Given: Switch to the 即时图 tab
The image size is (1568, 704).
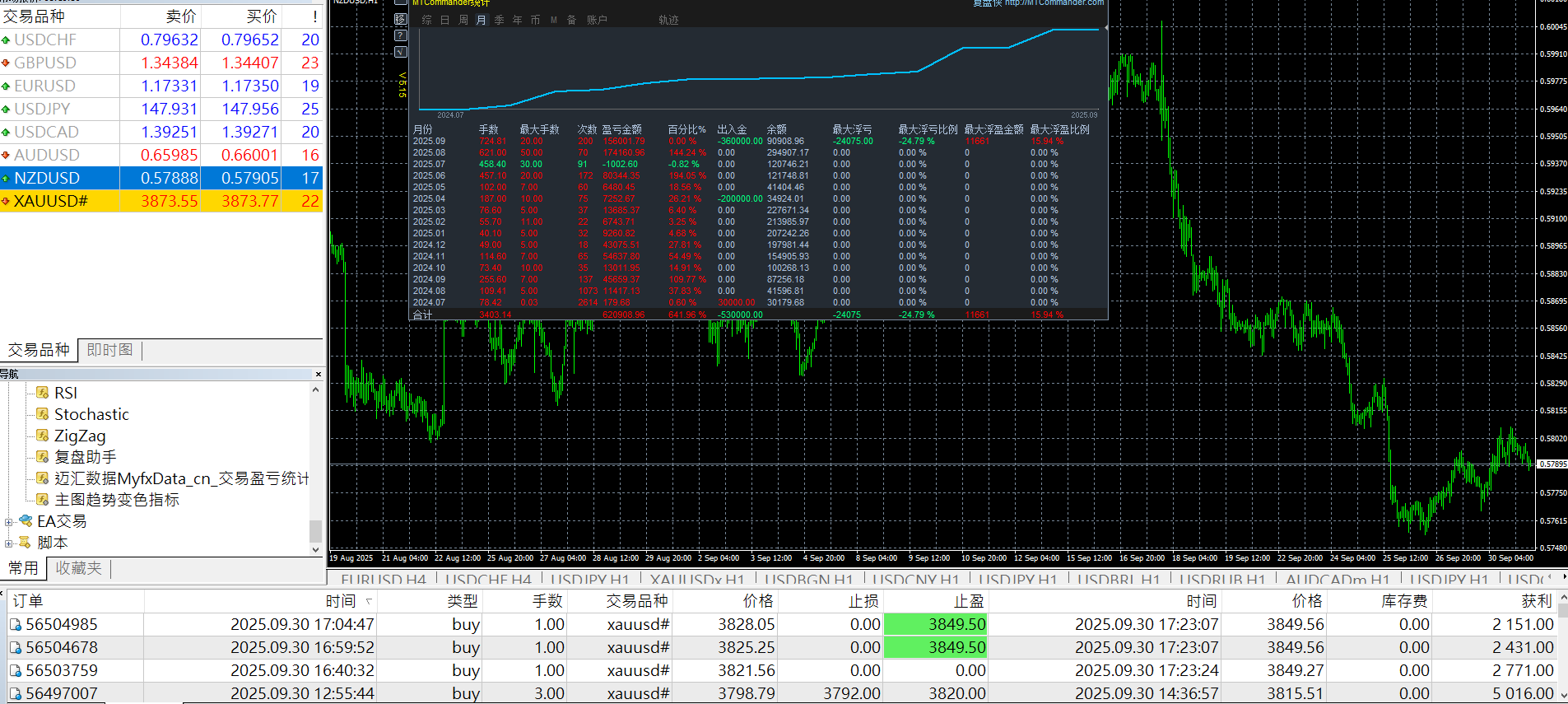Looking at the screenshot, I should (109, 350).
